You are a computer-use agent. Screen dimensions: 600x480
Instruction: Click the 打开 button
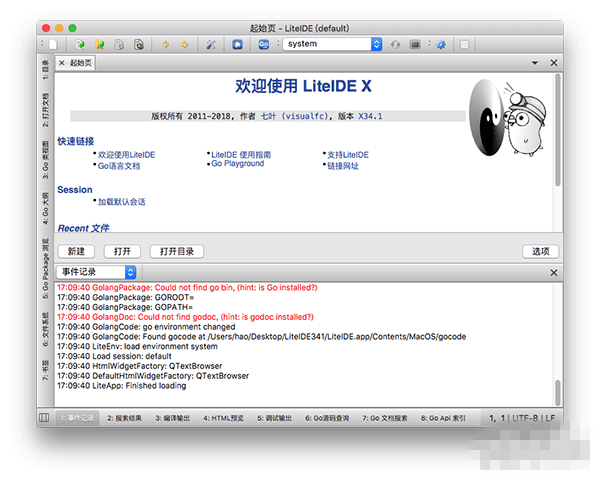point(122,251)
